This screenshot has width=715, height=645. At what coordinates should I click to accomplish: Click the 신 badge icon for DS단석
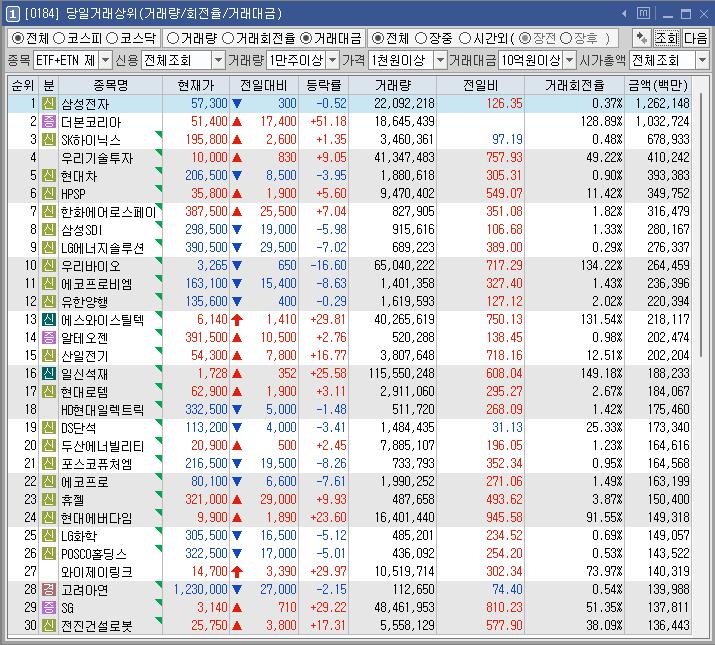(49, 427)
